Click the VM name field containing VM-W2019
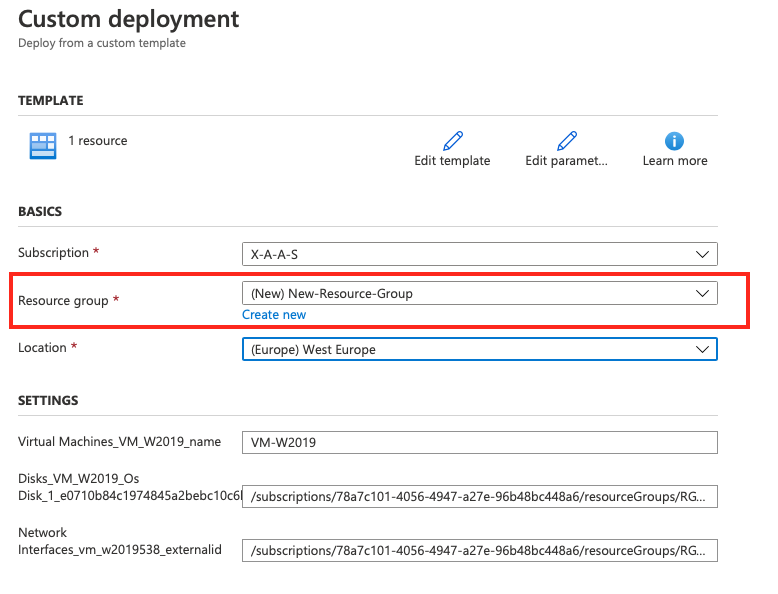This screenshot has height=594, width=778. point(479,443)
